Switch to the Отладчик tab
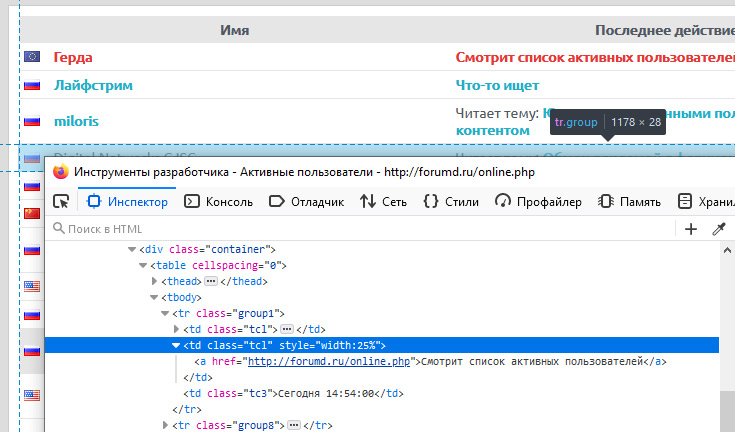The width and height of the screenshot is (735, 432). (x=307, y=201)
